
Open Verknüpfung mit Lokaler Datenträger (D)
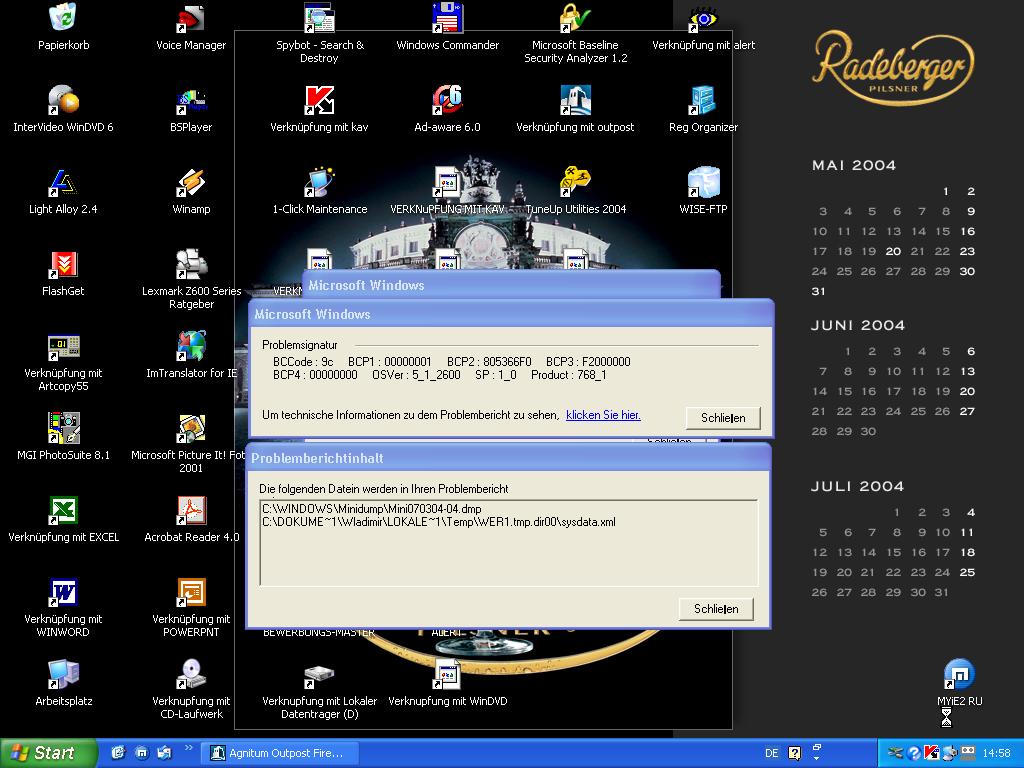[319, 692]
